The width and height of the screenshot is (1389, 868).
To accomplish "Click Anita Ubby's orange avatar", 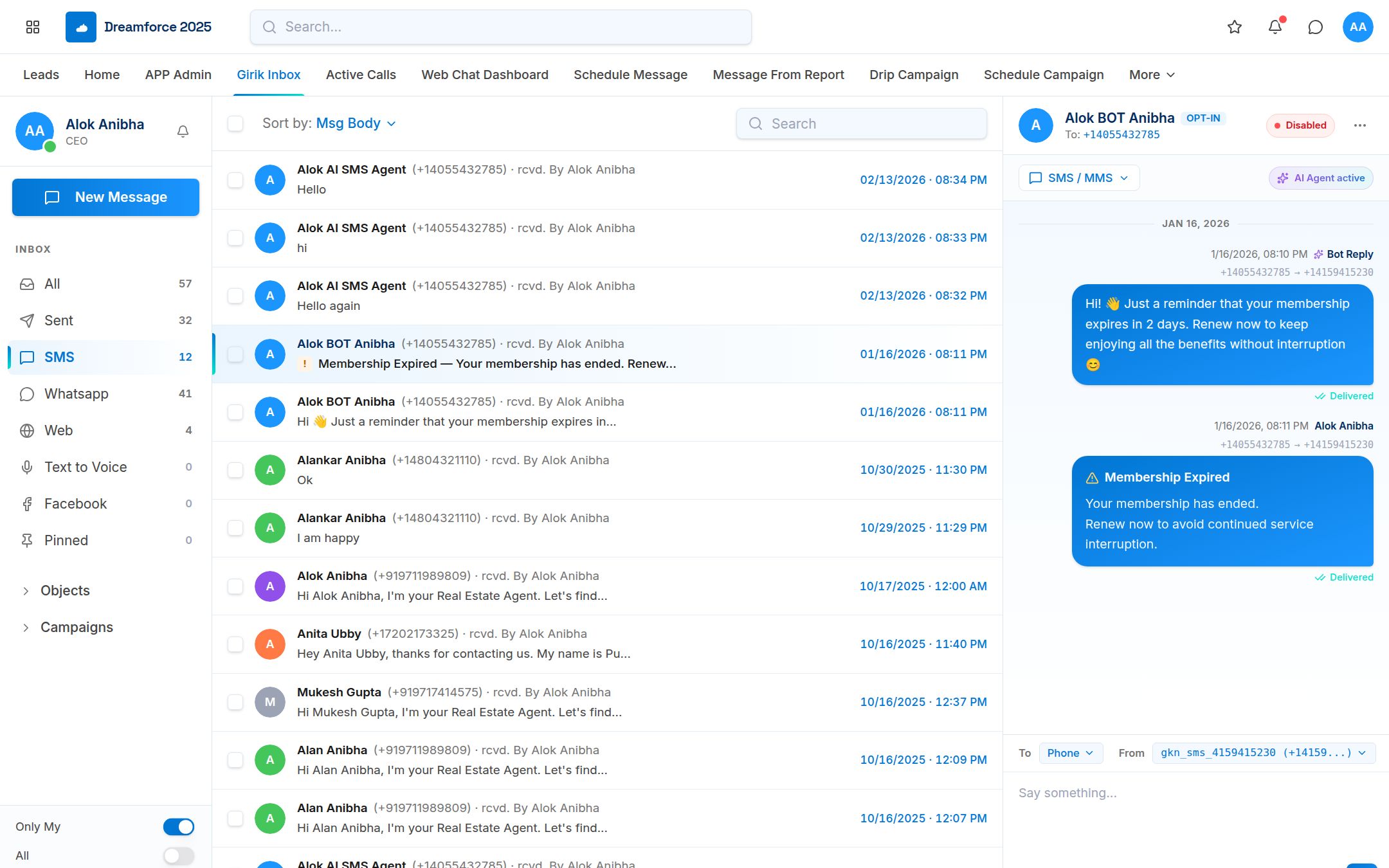I will coord(270,644).
